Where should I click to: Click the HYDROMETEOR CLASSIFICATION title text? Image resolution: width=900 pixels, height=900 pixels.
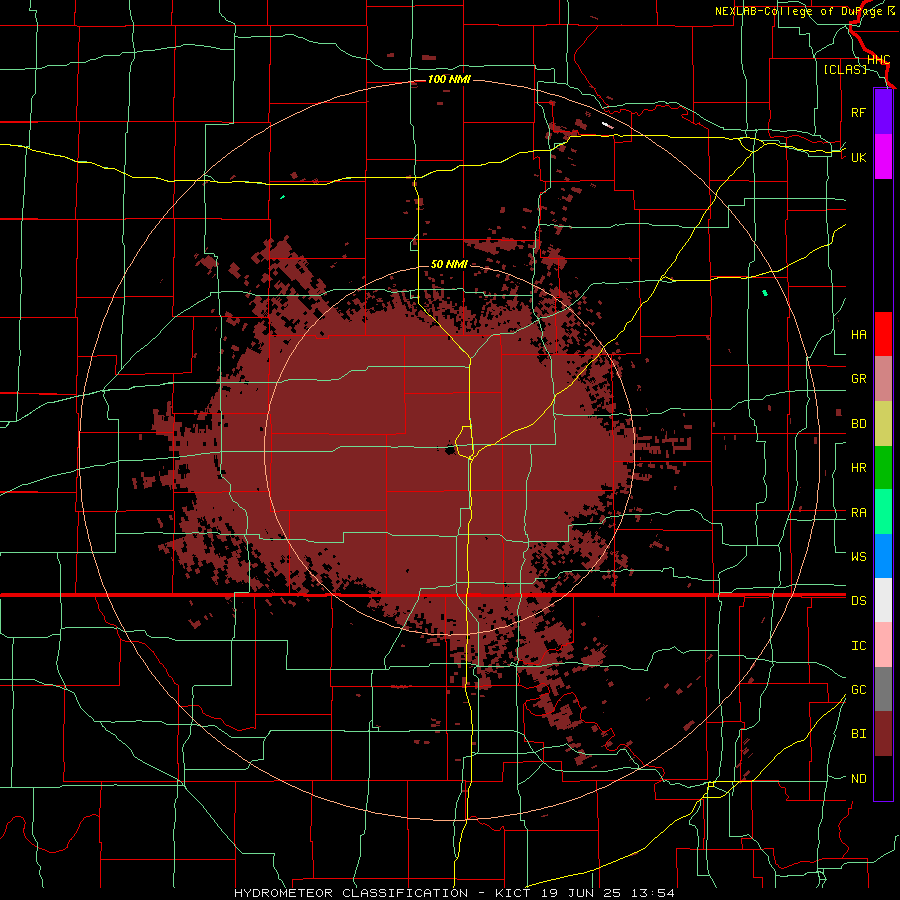[x=351, y=893]
